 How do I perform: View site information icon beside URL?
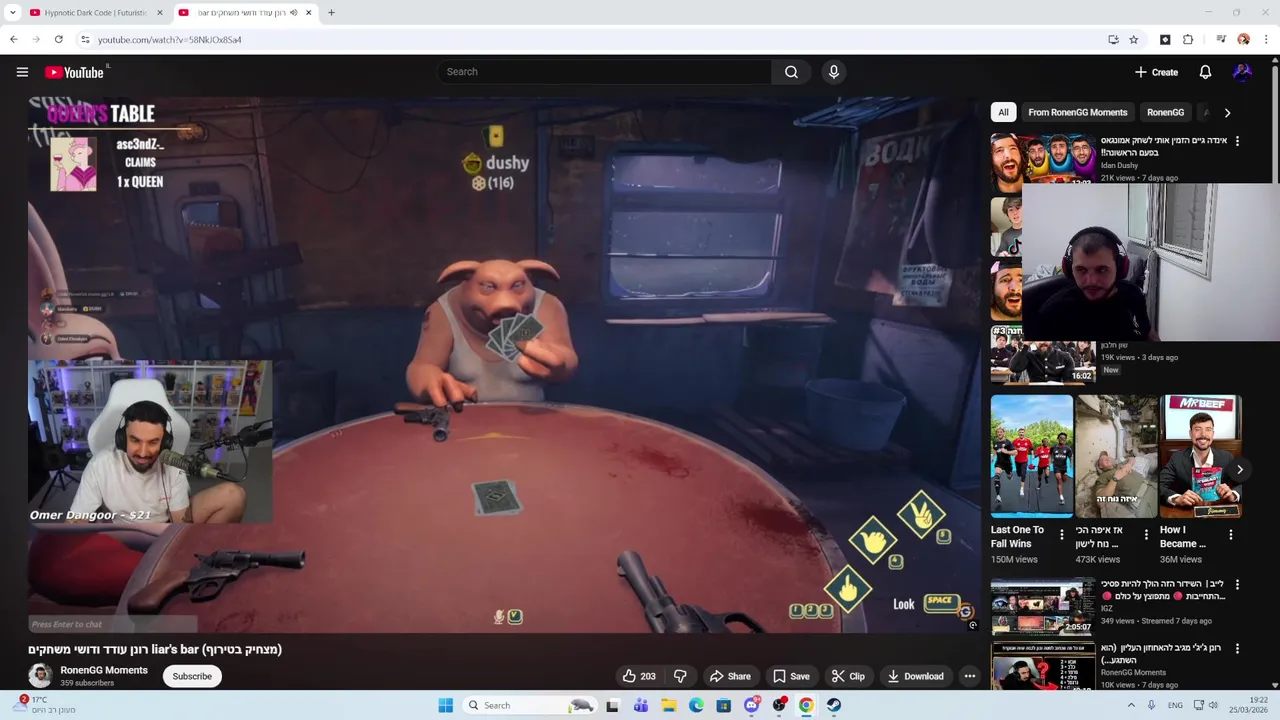[x=85, y=40]
